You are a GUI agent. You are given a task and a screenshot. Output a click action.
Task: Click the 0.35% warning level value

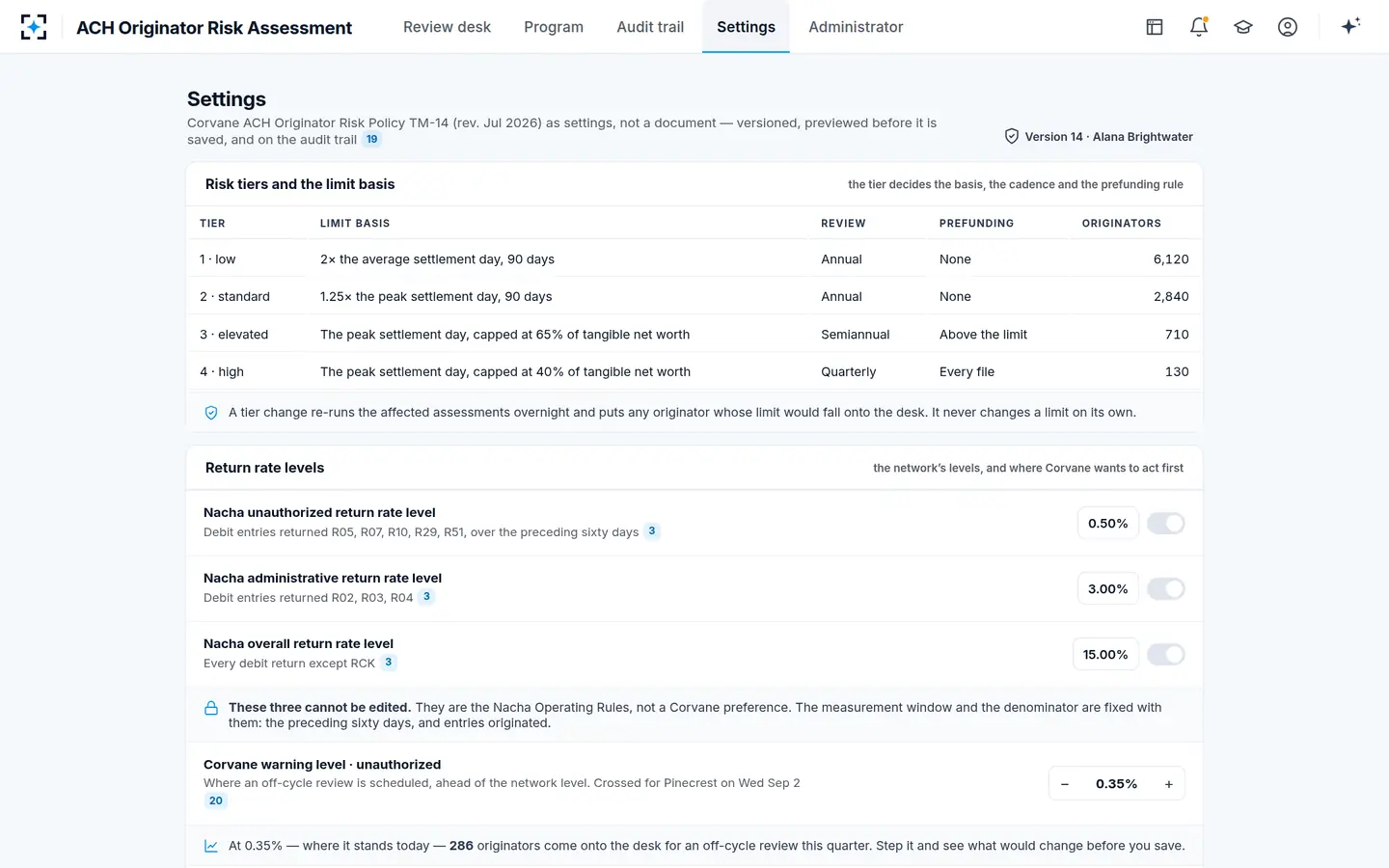(x=1117, y=784)
